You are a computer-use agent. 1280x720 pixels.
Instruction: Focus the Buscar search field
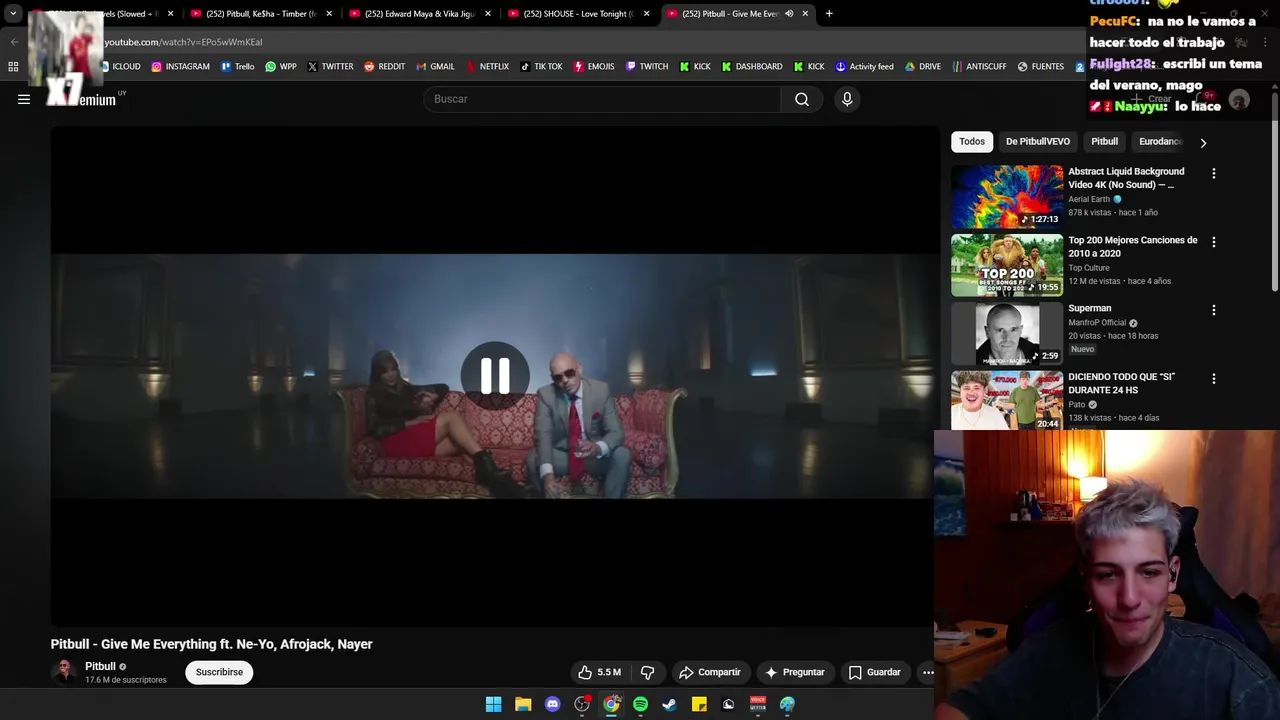pos(602,99)
